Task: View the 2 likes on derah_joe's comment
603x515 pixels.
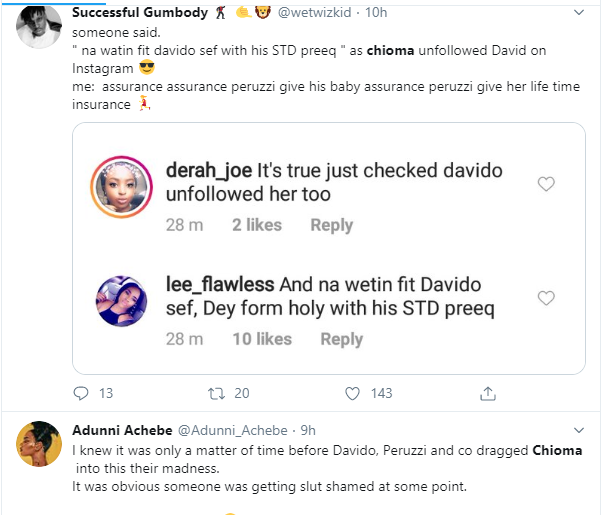Action: [256, 225]
